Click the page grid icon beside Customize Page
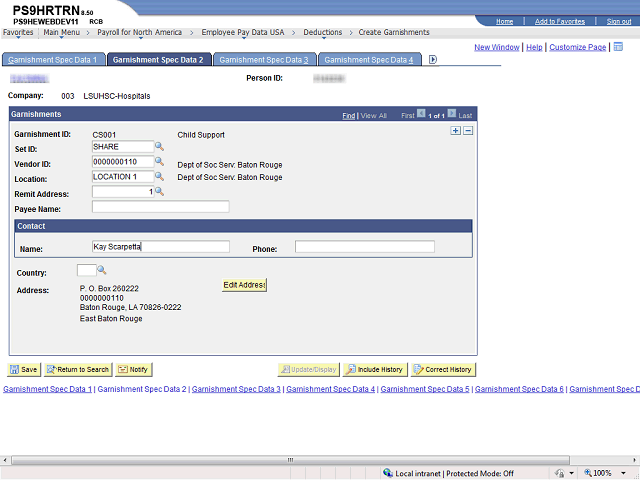Screen dimensions: 640x480 pyautogui.click(x=618, y=47)
